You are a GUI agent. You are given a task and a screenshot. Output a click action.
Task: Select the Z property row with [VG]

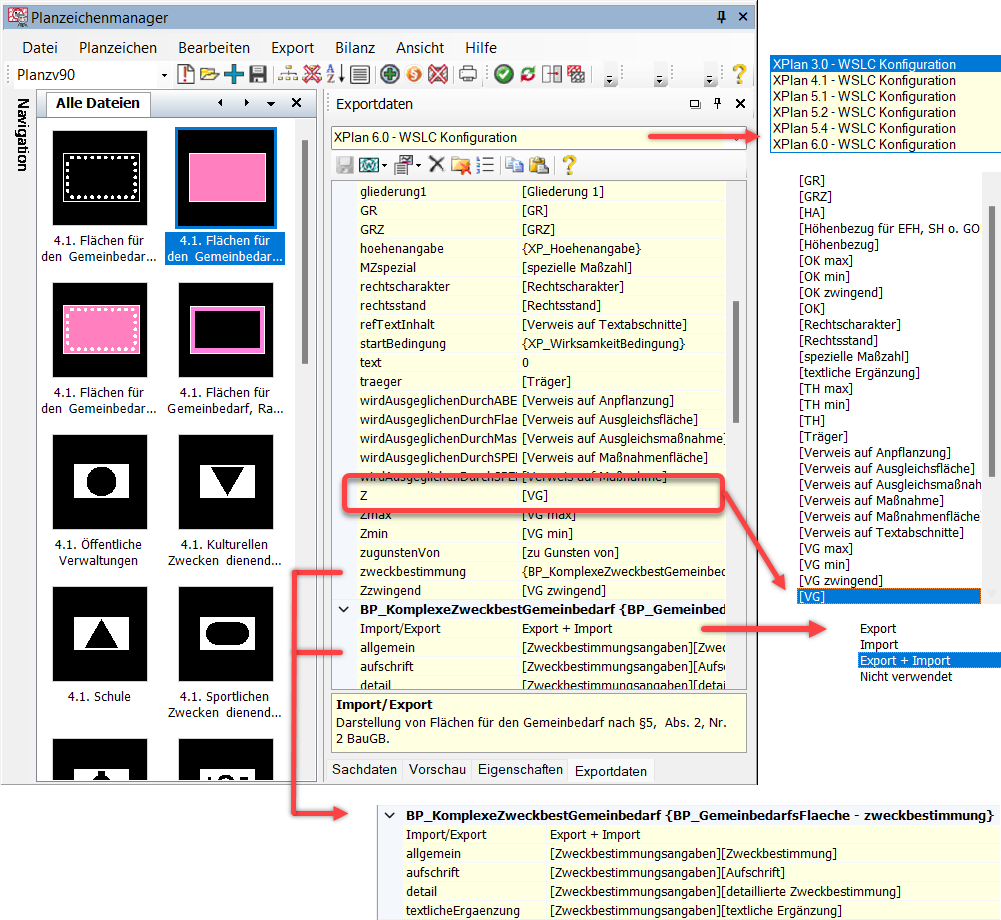click(x=530, y=496)
